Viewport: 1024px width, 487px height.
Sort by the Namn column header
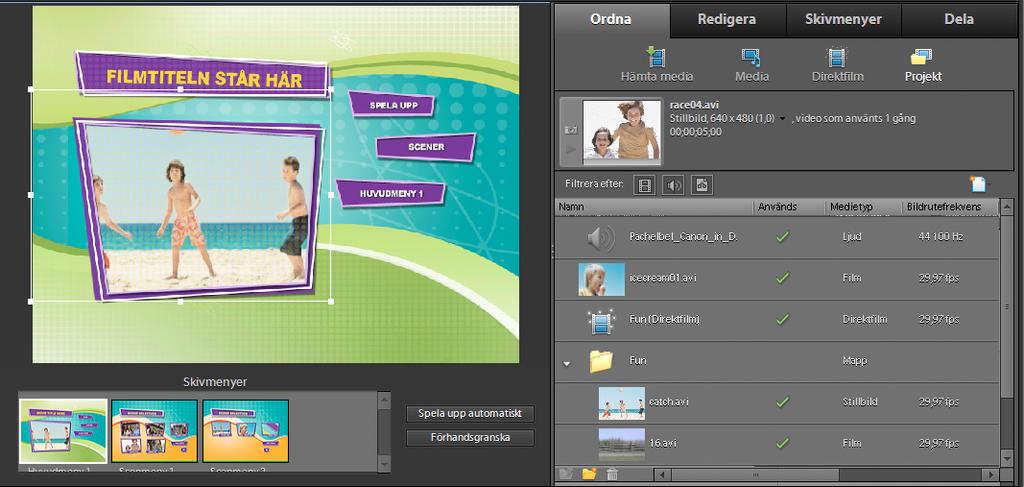point(654,207)
